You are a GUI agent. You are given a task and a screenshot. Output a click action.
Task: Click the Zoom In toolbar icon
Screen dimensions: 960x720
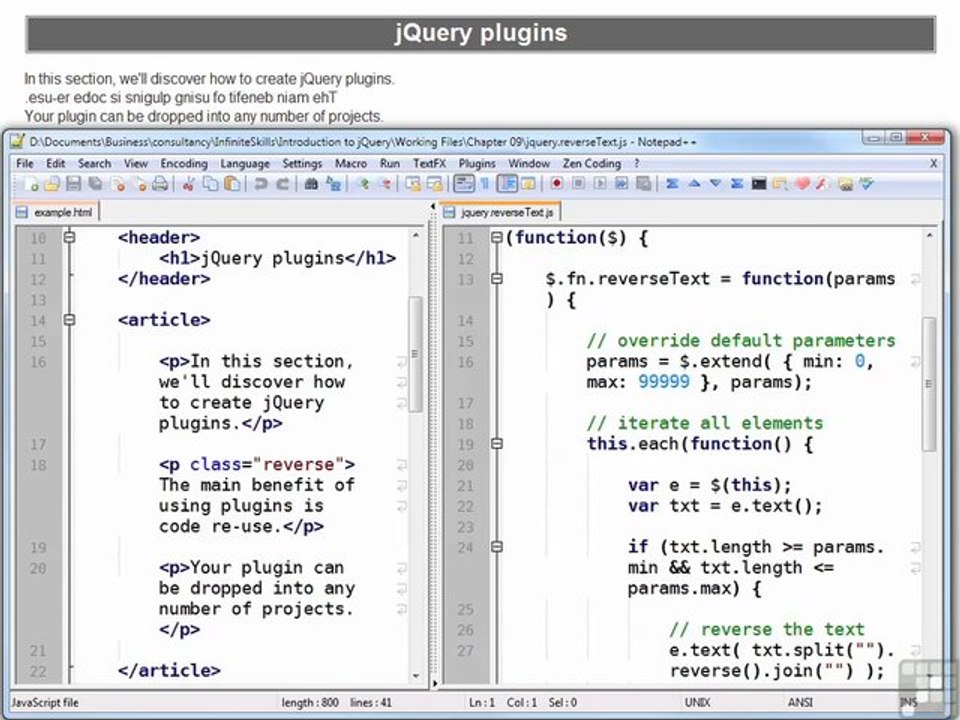click(363, 184)
